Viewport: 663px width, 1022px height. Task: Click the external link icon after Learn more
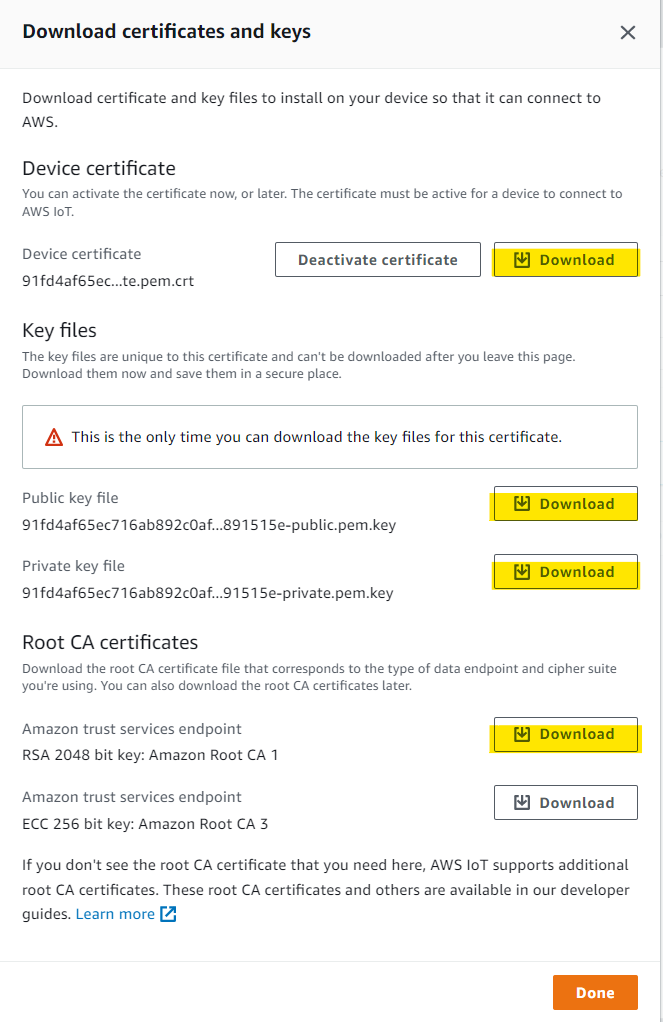pyautogui.click(x=167, y=913)
